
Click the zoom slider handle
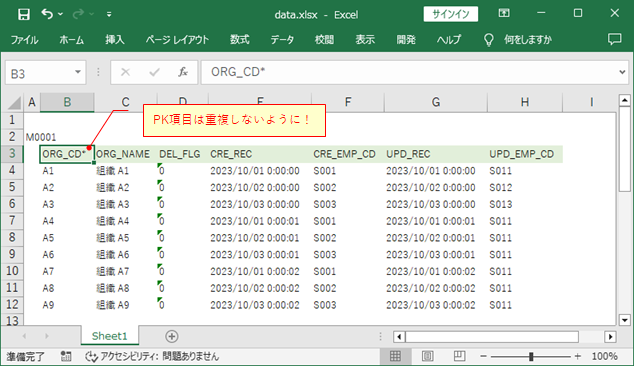[531, 356]
